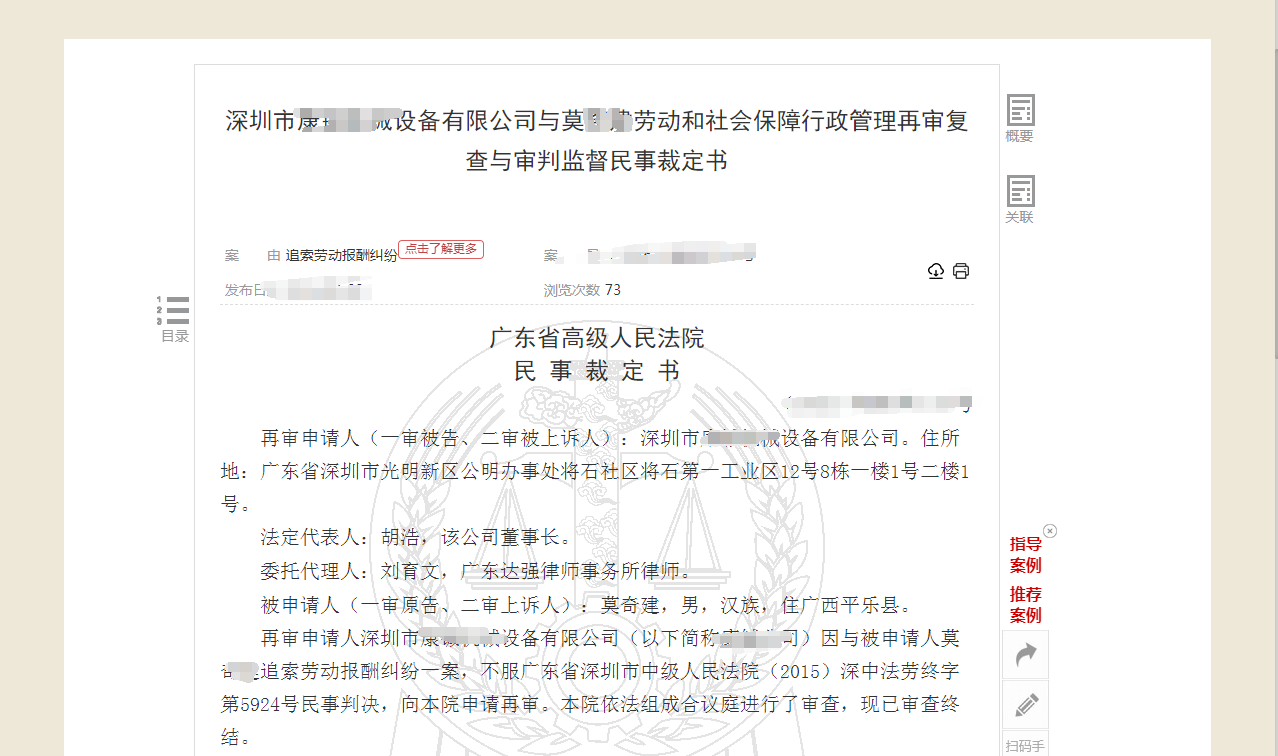Click the line 法定代表人：胡浩
Screen dimensions: 1278x756
click(417, 538)
